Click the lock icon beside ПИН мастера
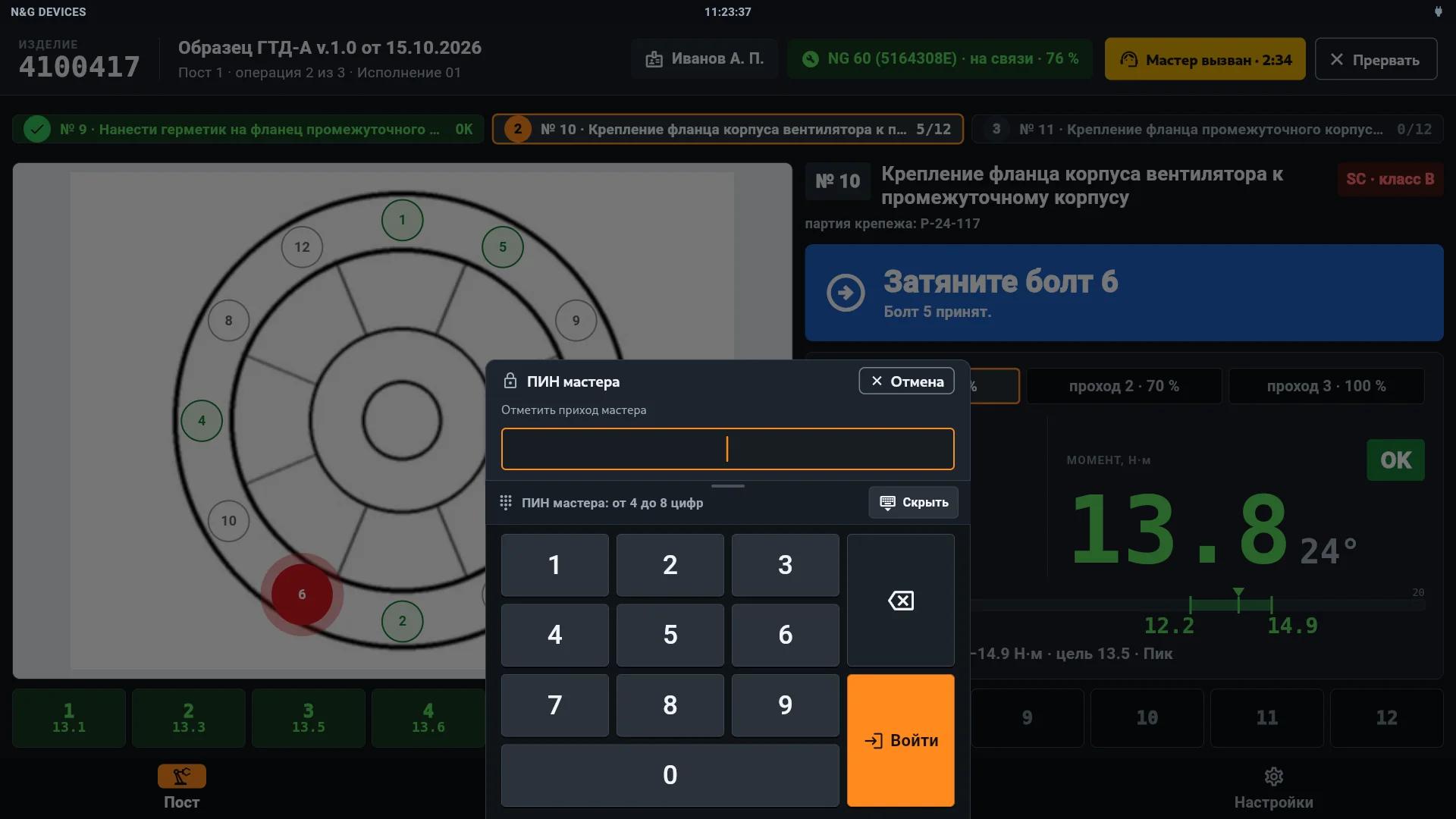This screenshot has width=1456, height=819. click(510, 381)
